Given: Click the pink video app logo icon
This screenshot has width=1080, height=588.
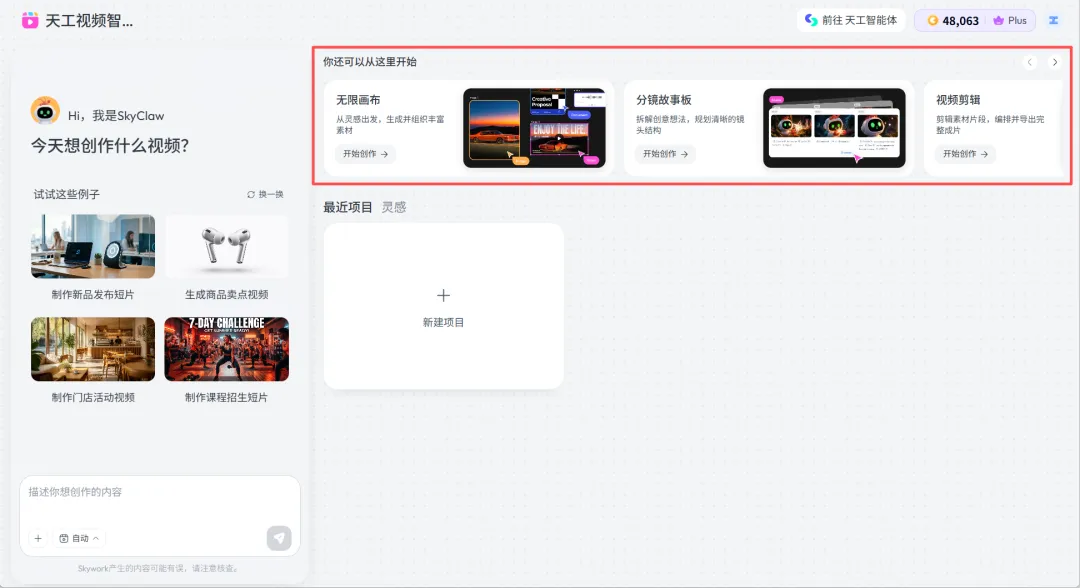Looking at the screenshot, I should (30, 21).
